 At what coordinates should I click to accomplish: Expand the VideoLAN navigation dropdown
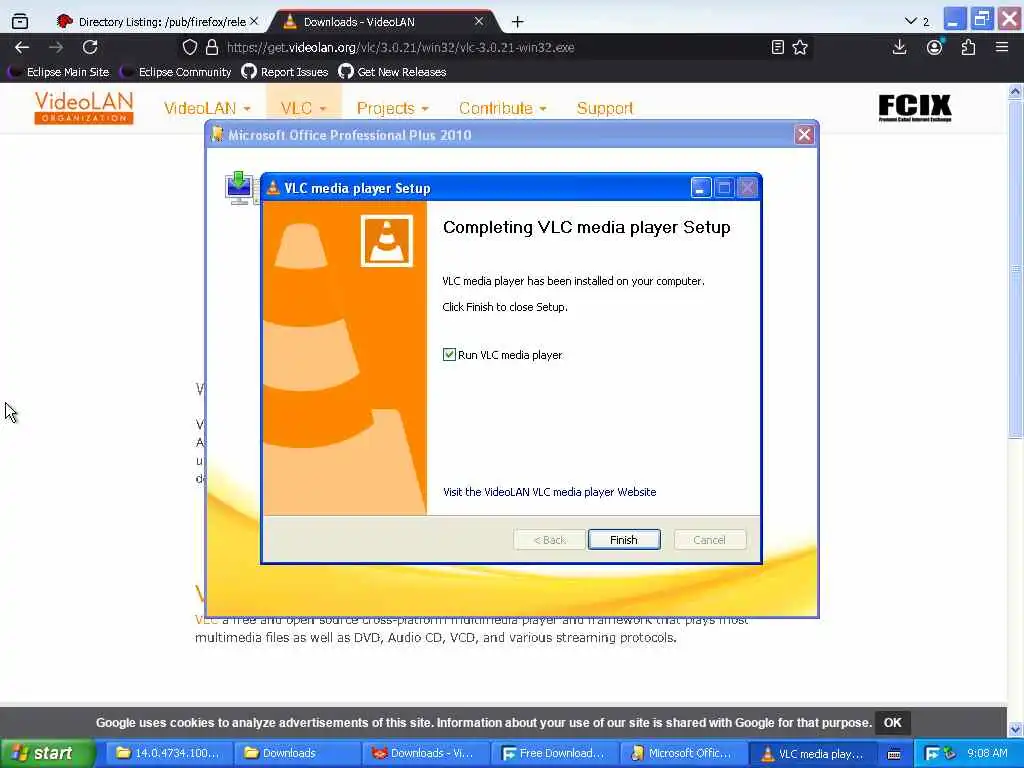pyautogui.click(x=207, y=108)
